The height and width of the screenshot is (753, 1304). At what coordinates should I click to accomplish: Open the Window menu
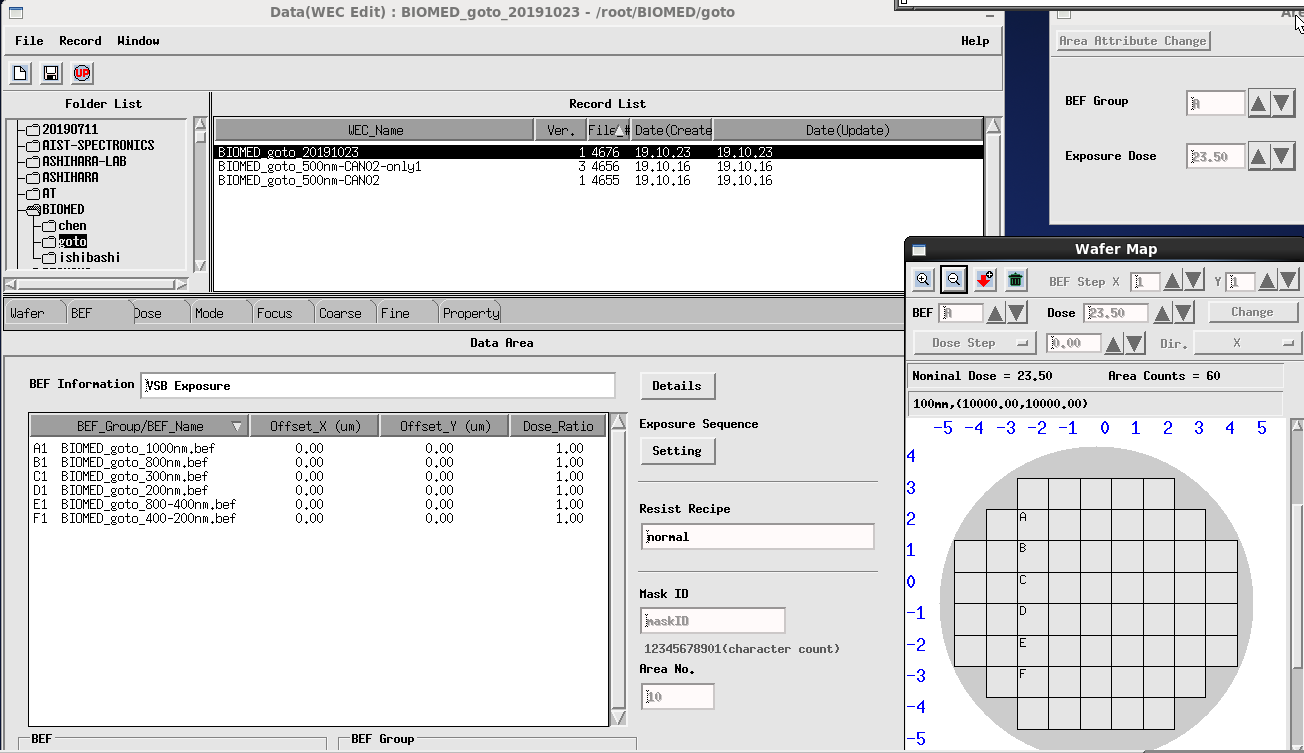point(138,41)
